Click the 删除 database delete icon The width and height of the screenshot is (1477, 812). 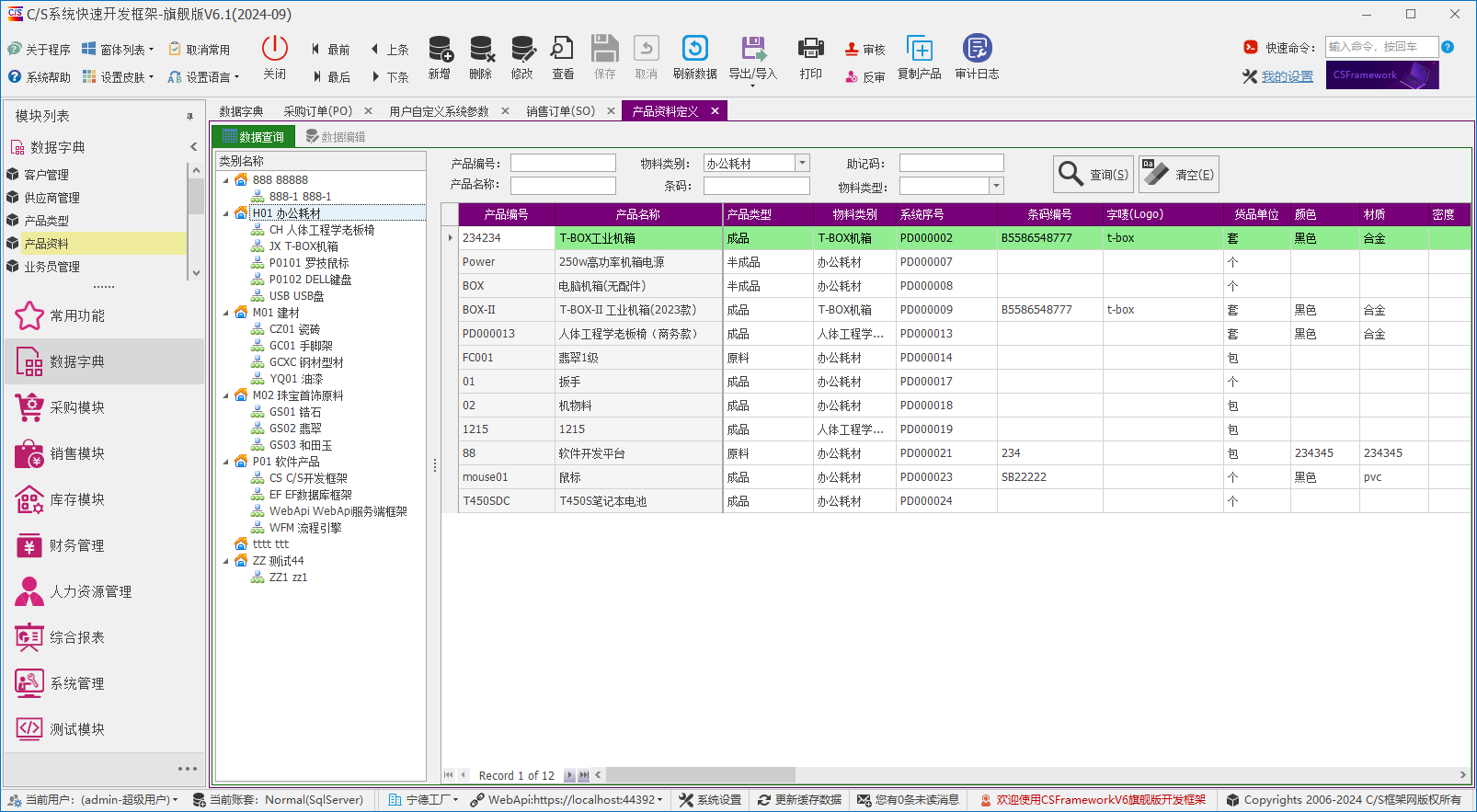tap(481, 48)
